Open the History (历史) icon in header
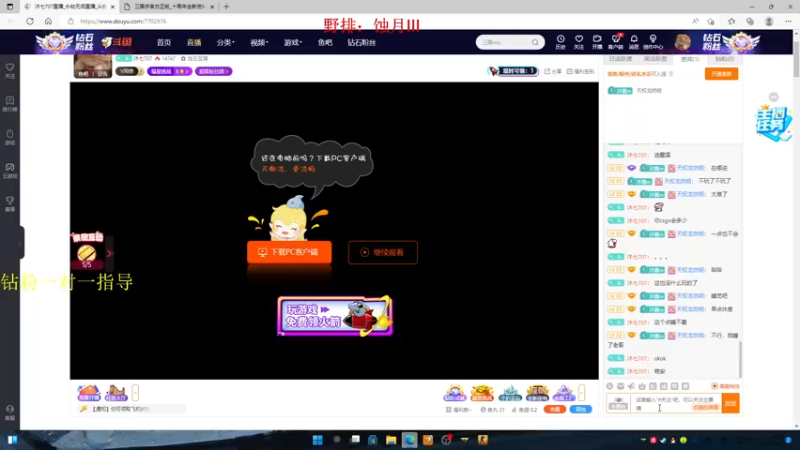 (560, 42)
